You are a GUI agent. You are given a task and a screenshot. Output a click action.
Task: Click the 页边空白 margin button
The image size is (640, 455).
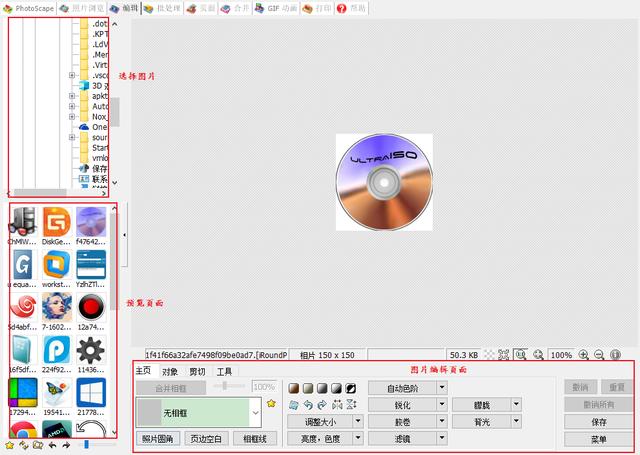206,439
